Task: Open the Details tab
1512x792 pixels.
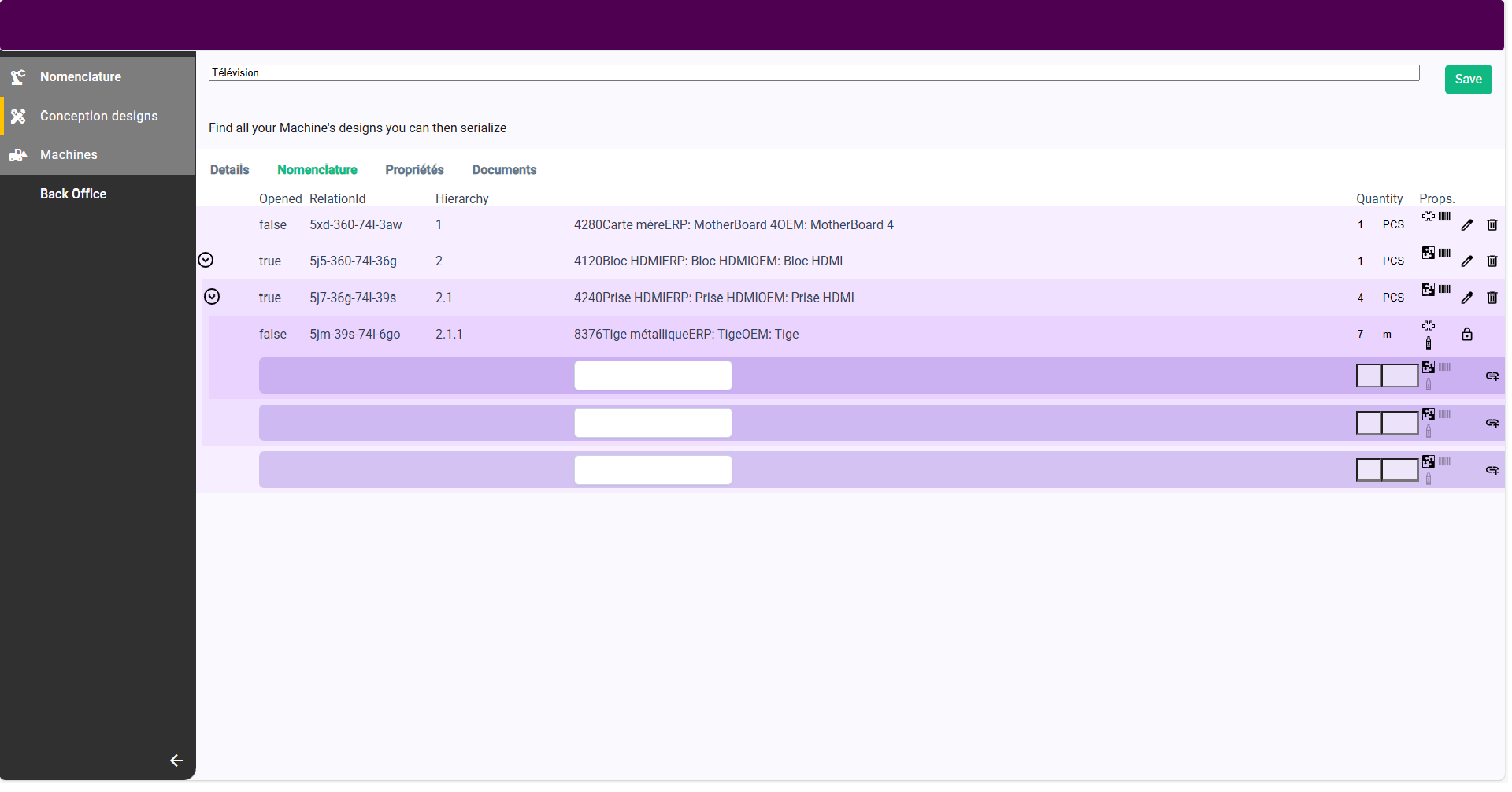Action: pos(229,170)
